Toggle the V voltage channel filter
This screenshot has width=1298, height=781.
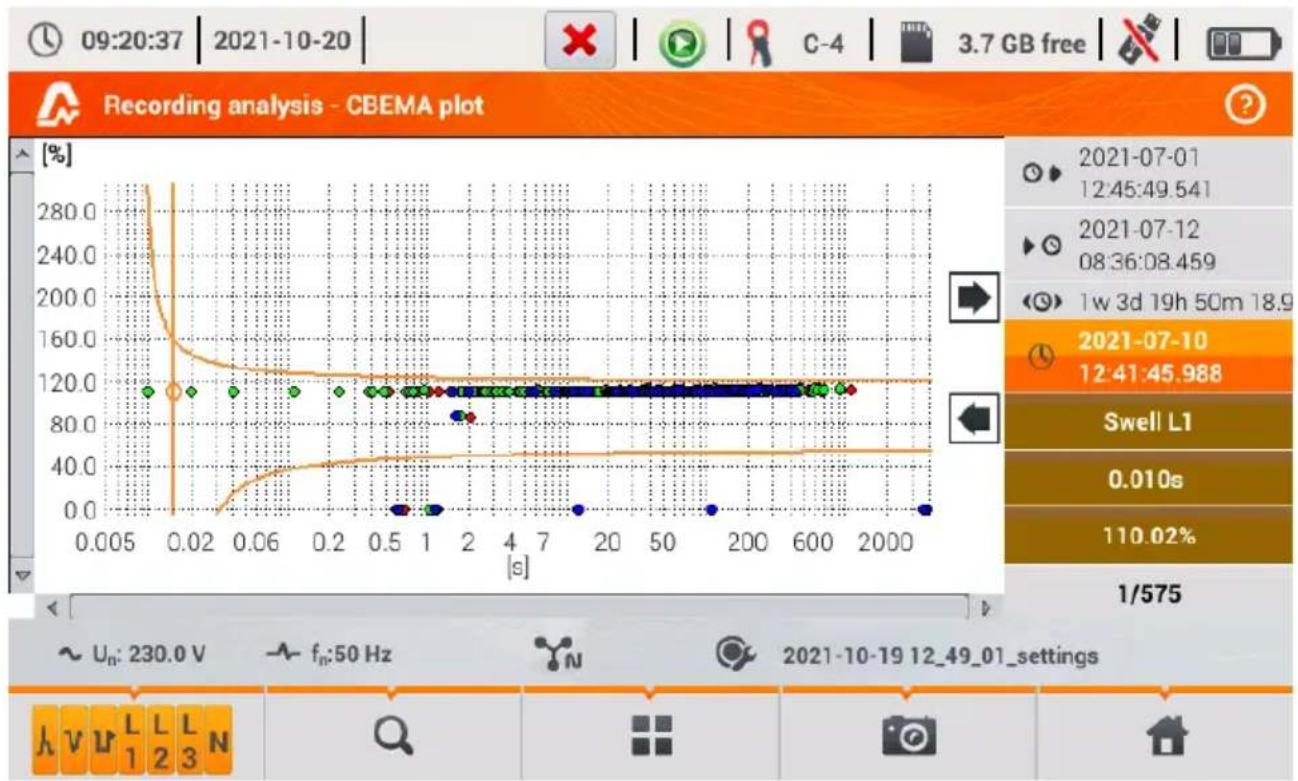(73, 740)
